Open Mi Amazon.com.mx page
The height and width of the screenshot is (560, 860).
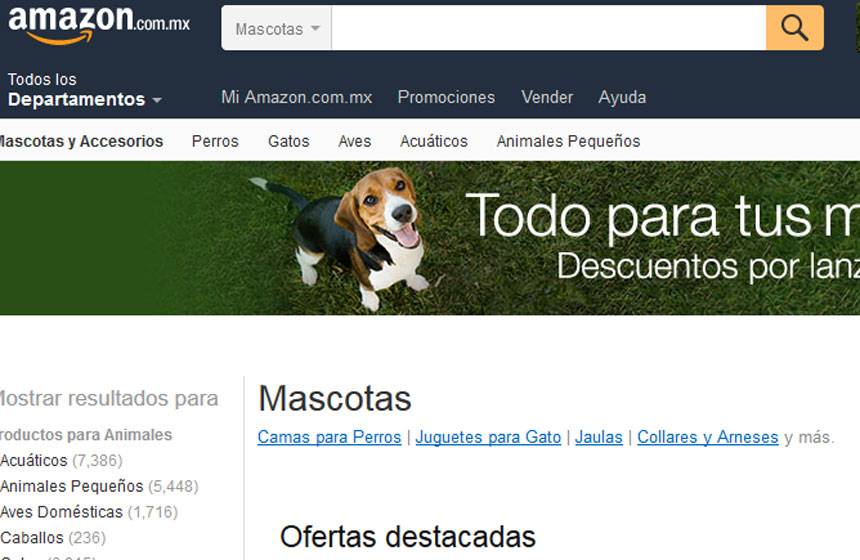[297, 97]
